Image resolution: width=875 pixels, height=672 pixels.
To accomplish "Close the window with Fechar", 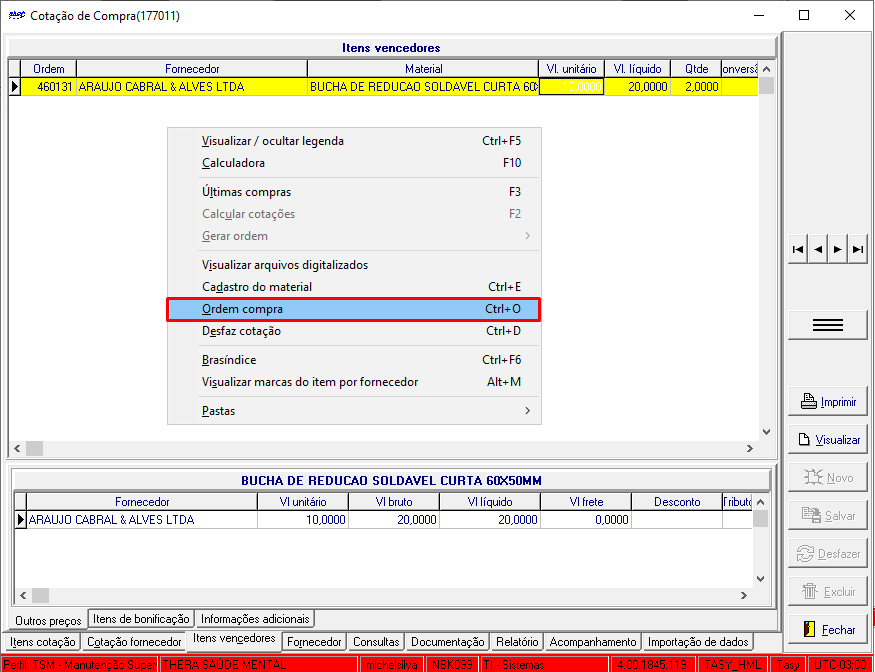I will (828, 629).
